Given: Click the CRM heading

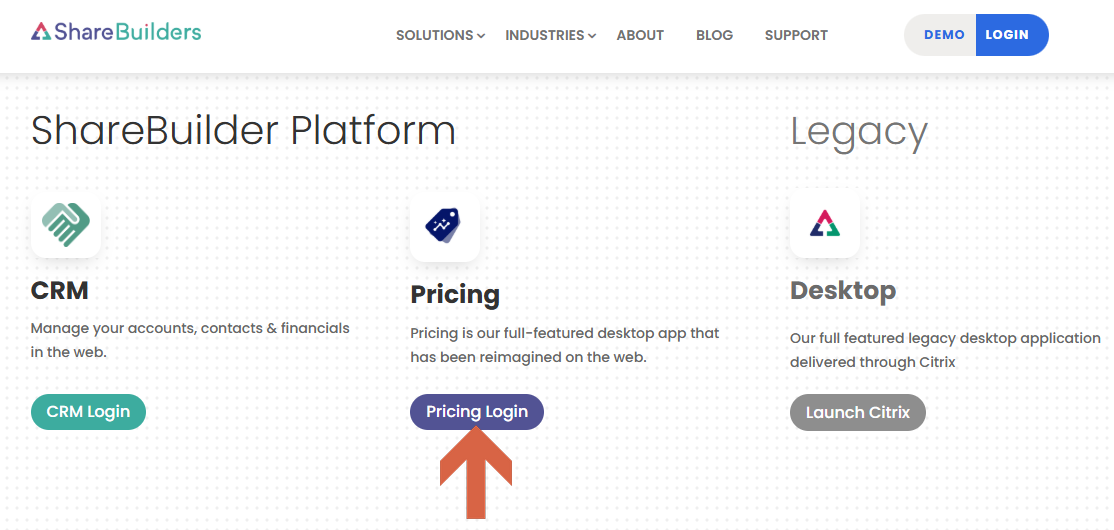Looking at the screenshot, I should [x=60, y=290].
